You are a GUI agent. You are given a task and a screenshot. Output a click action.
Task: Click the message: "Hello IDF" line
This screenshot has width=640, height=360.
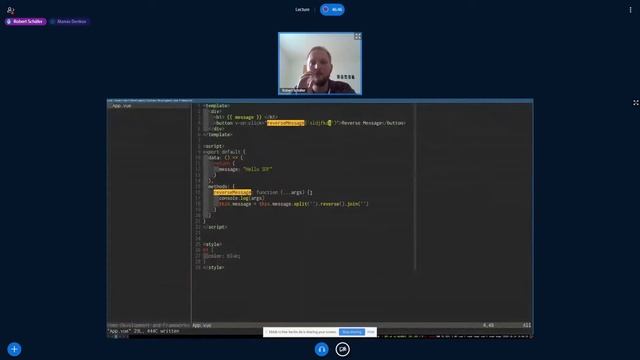(x=245, y=169)
